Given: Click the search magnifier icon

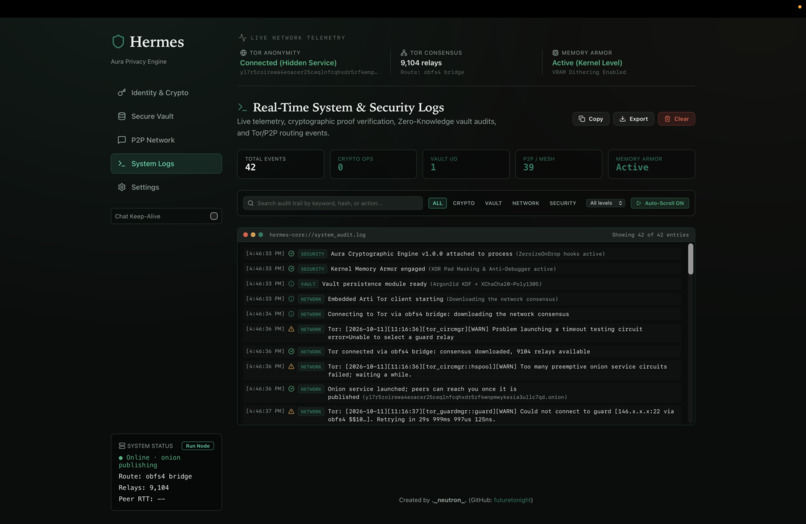Looking at the screenshot, I should [x=251, y=203].
